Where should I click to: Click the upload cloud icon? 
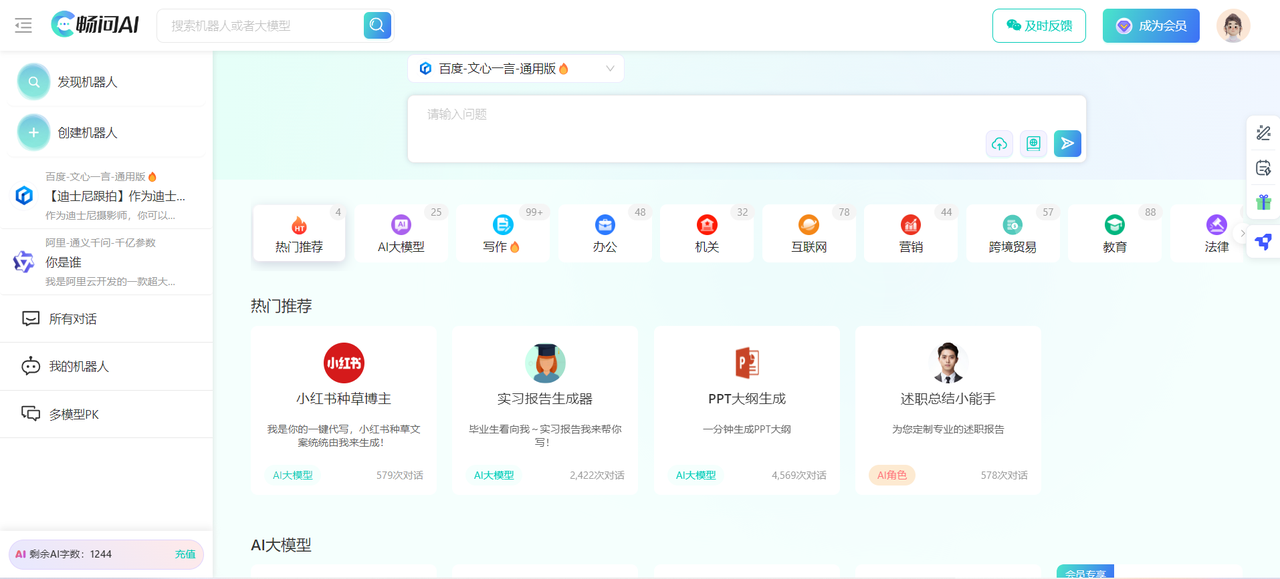click(x=999, y=144)
